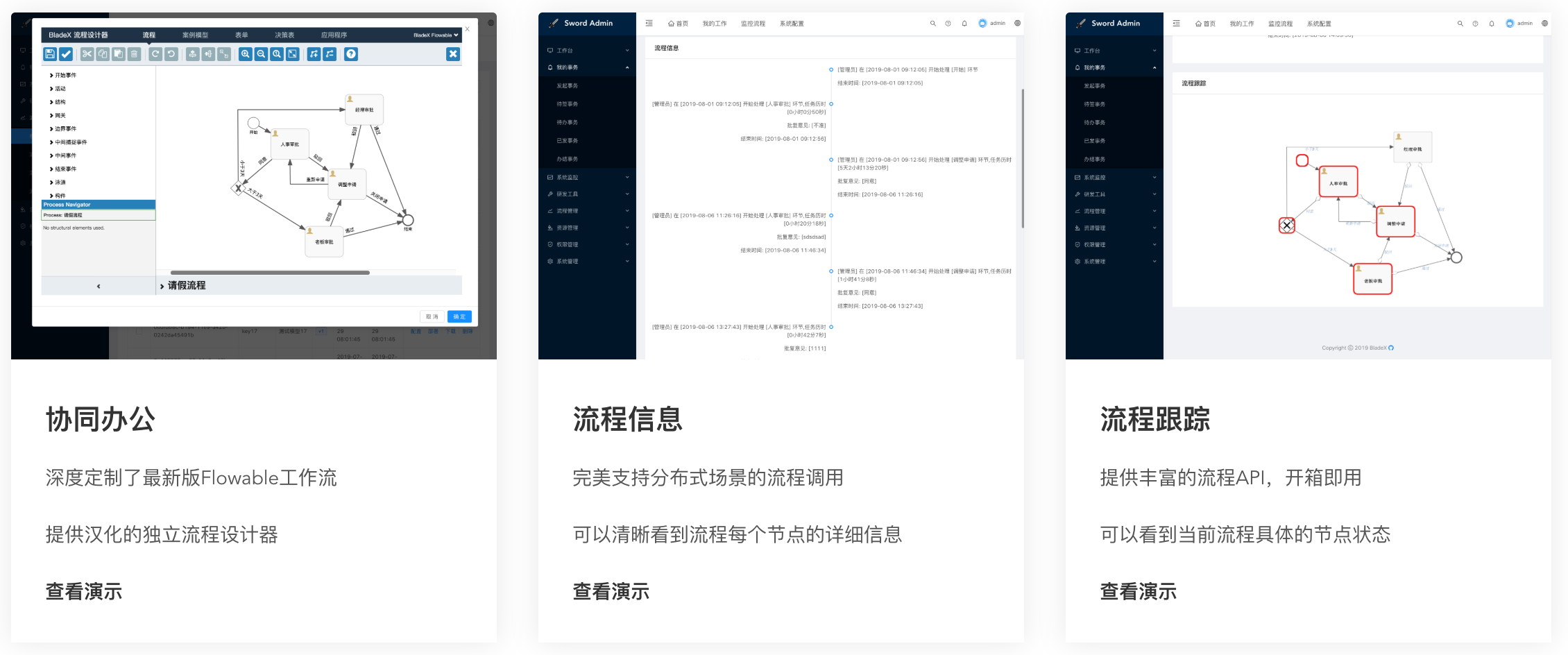Viewport: 1568px width, 655px height.
Task: Open the question-mark help icon in designer
Action: point(351,54)
